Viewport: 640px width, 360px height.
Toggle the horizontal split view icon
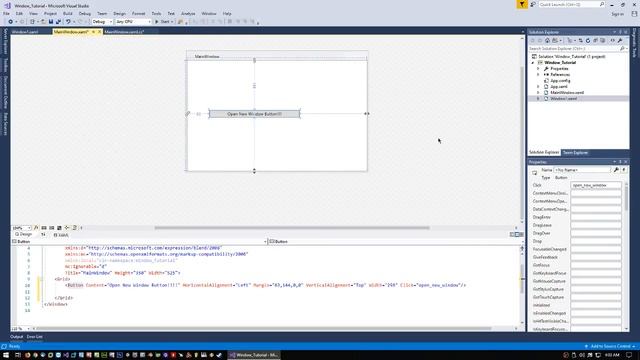[517, 235]
